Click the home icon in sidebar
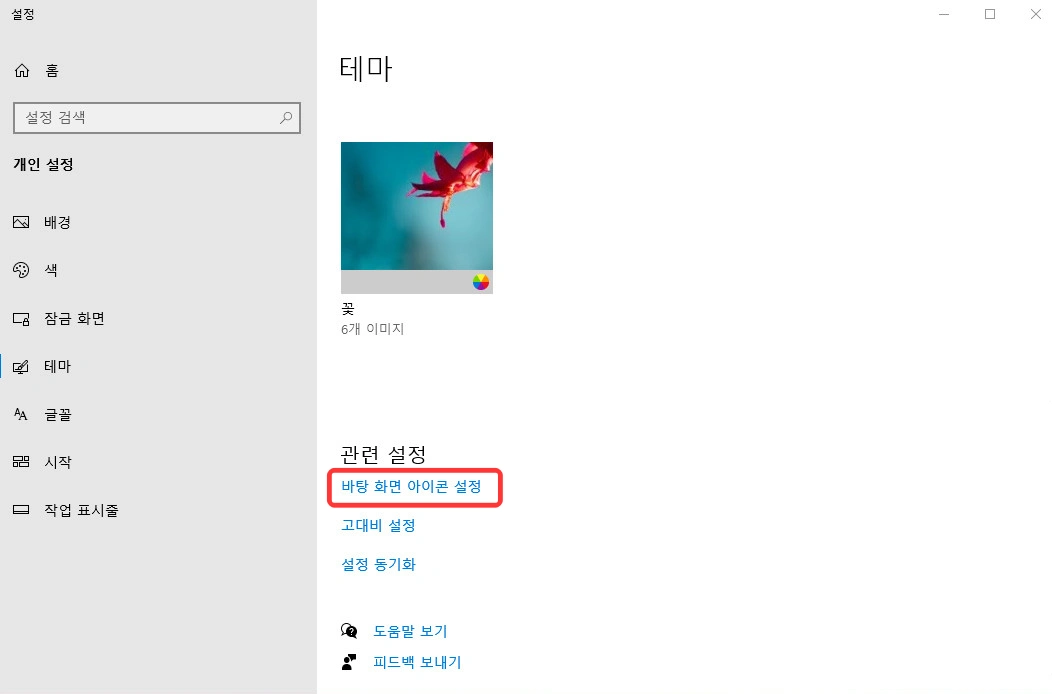Screen dimensions: 1052x694 pyautogui.click(x=22, y=70)
